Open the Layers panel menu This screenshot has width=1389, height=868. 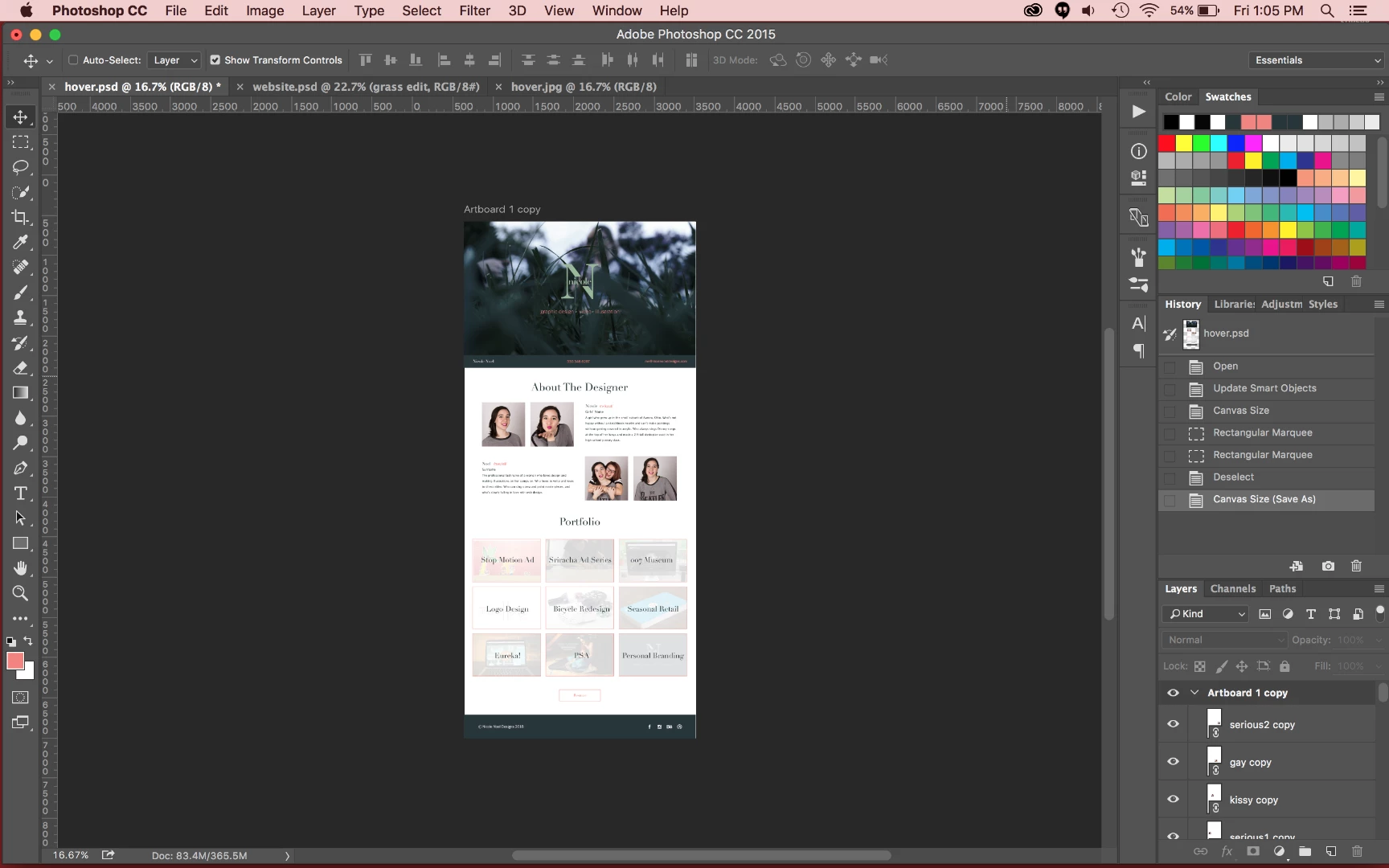[x=1379, y=589]
